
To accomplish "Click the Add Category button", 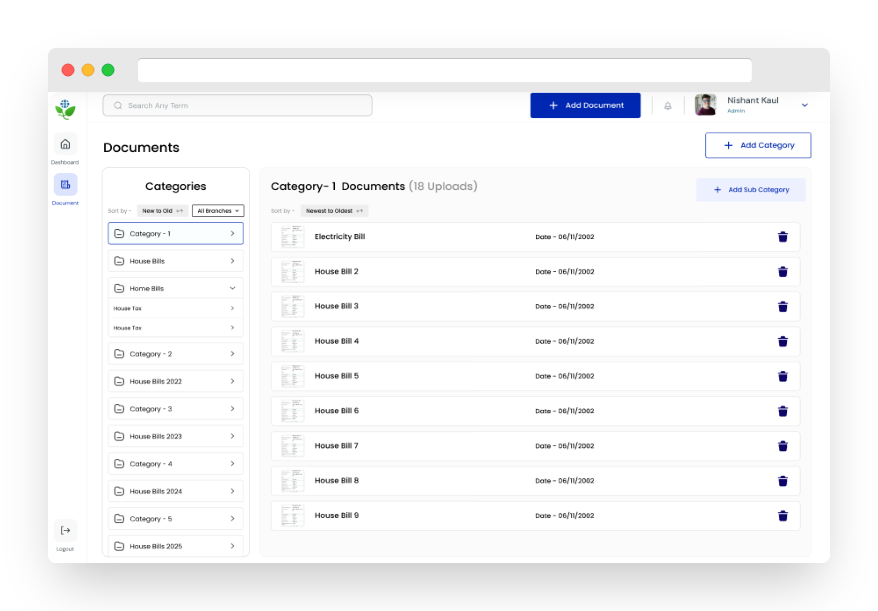I will pyautogui.click(x=758, y=145).
